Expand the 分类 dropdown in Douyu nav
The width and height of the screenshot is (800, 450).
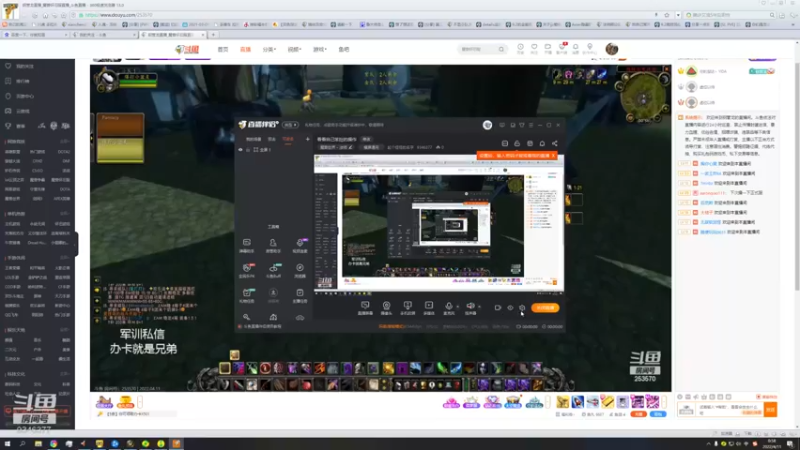click(x=269, y=49)
